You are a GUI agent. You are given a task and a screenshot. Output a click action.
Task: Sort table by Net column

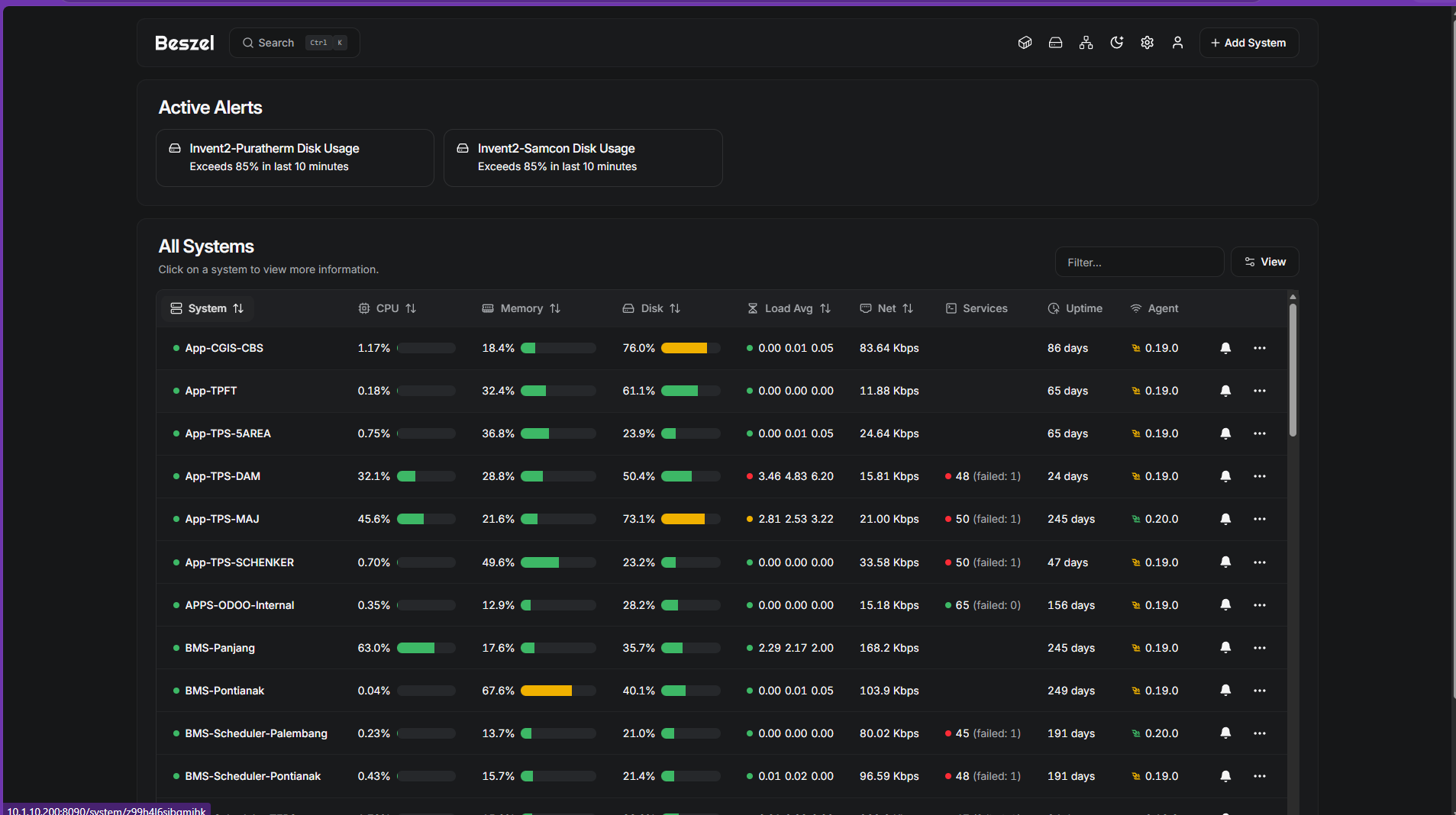(886, 308)
